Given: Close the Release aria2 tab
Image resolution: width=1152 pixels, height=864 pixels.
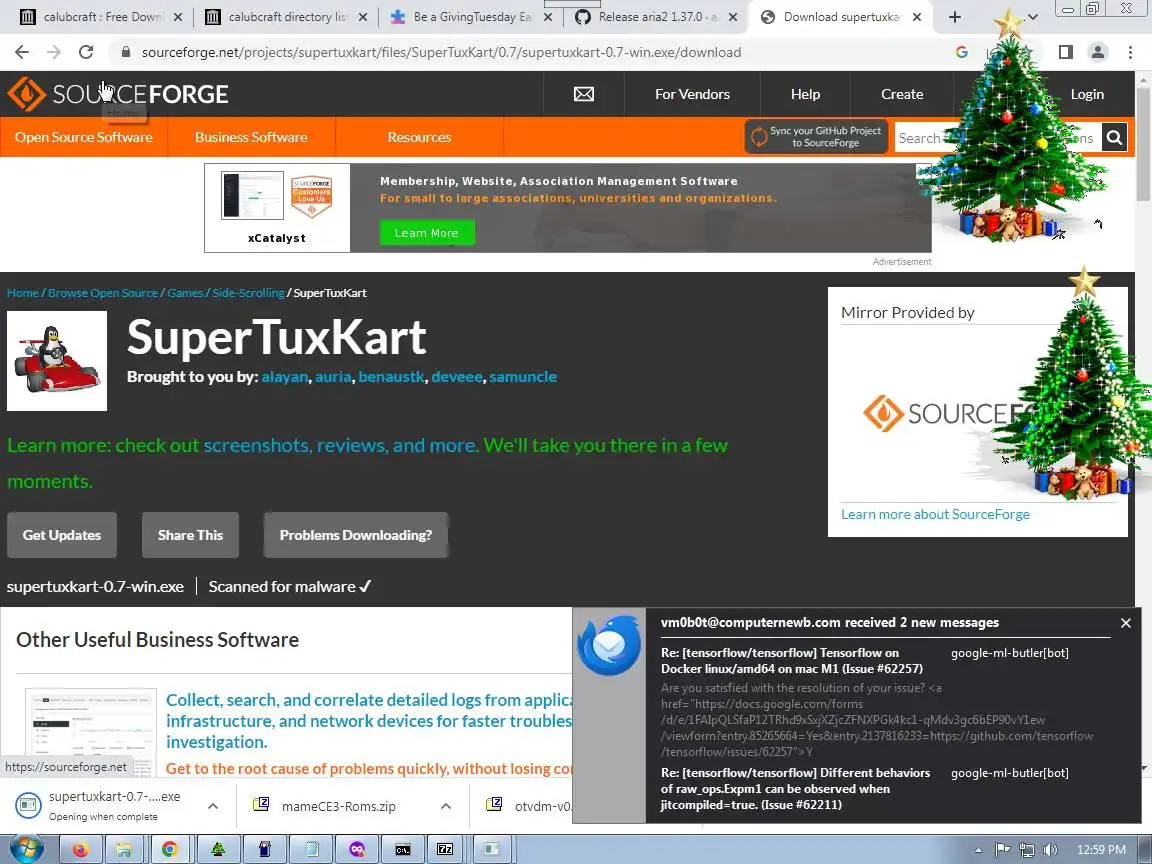Looking at the screenshot, I should point(732,17).
